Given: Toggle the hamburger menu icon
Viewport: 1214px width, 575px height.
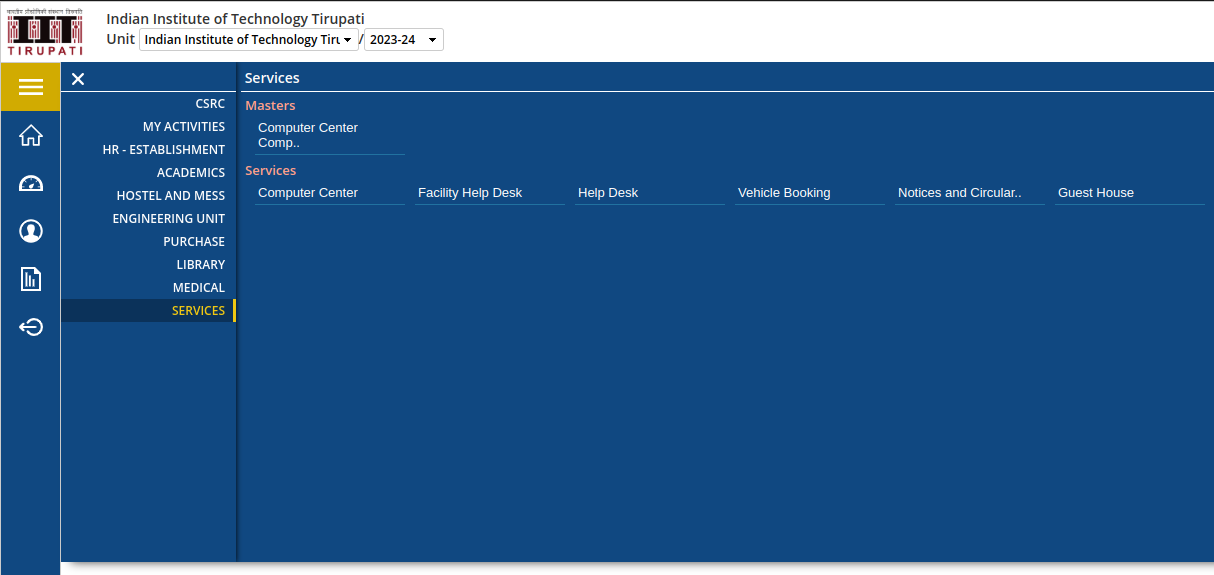Looking at the screenshot, I should point(30,87).
